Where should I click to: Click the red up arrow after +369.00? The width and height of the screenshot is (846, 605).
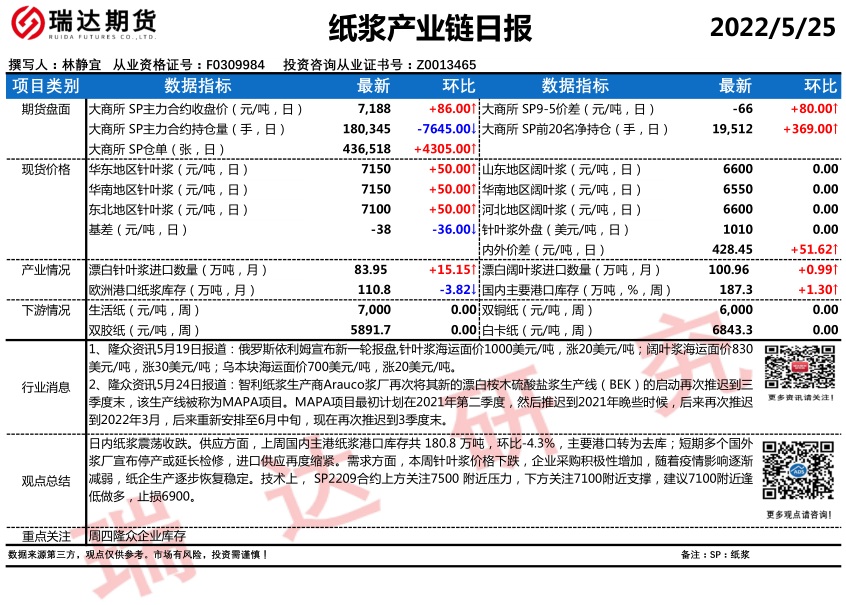(836, 129)
